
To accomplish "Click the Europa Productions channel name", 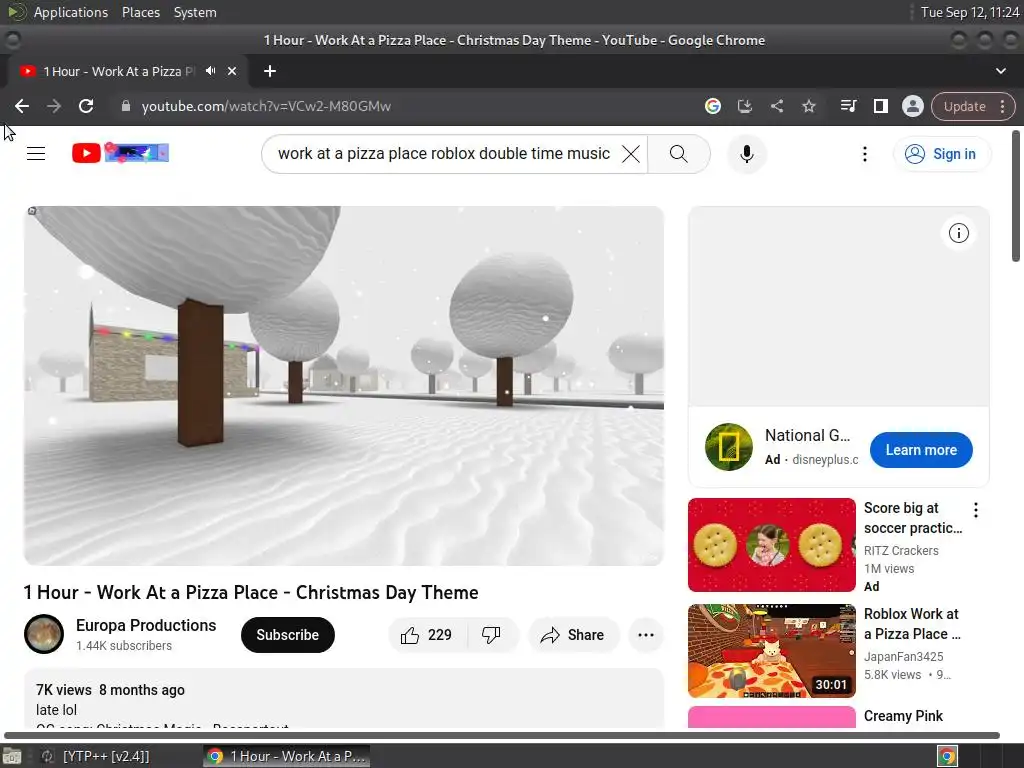I will pyautogui.click(x=146, y=625).
